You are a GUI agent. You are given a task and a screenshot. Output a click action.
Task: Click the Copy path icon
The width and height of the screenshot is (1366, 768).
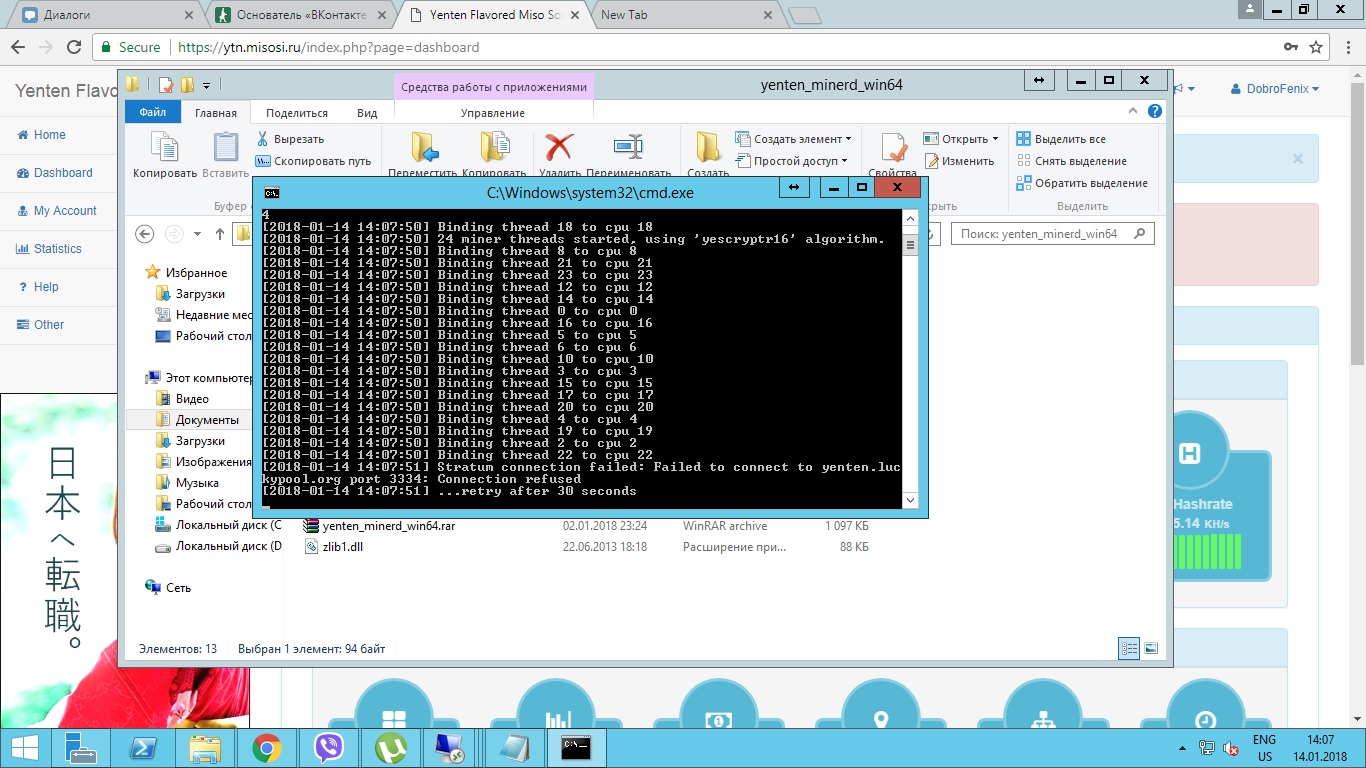(262, 161)
